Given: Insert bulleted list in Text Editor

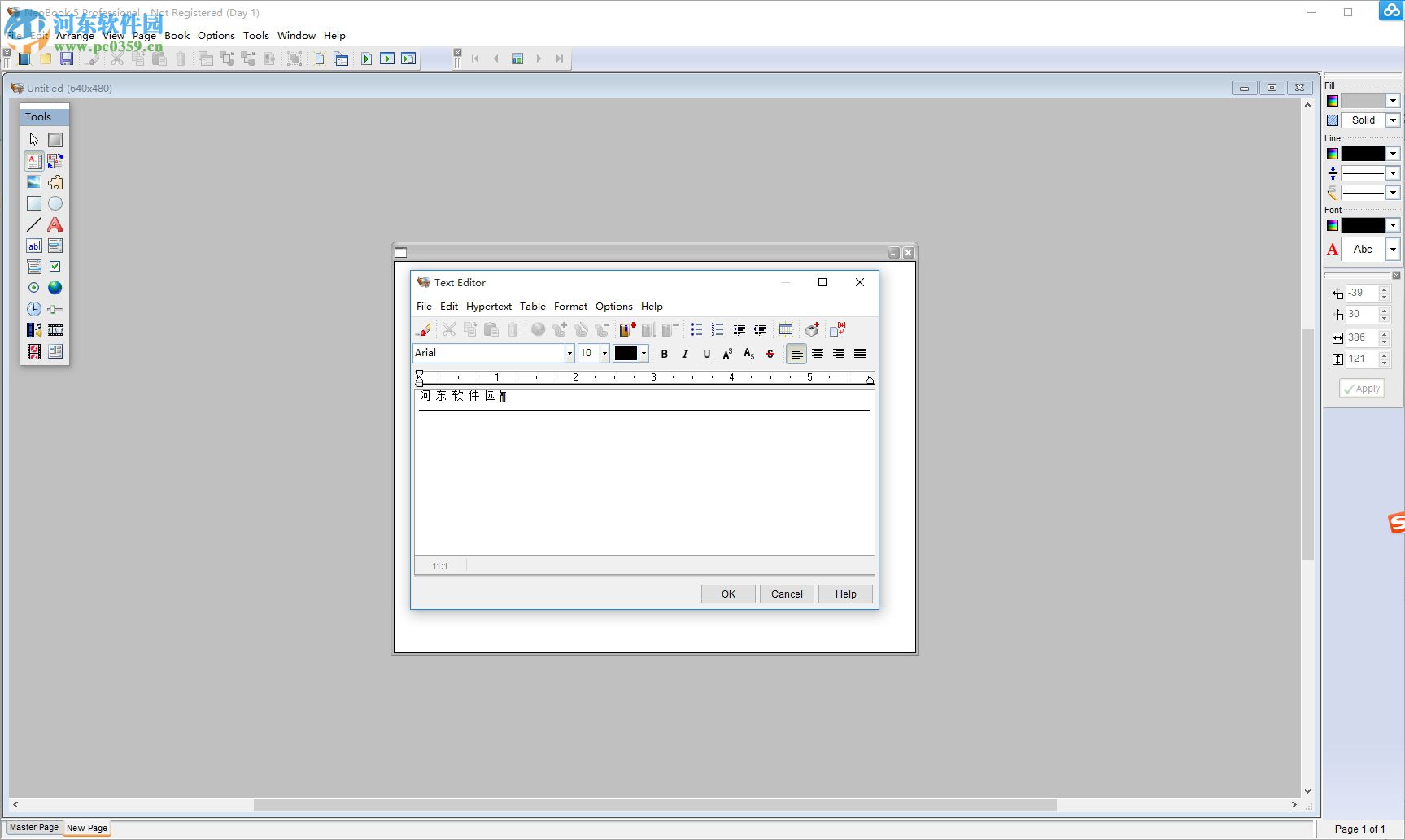Looking at the screenshot, I should 696,329.
